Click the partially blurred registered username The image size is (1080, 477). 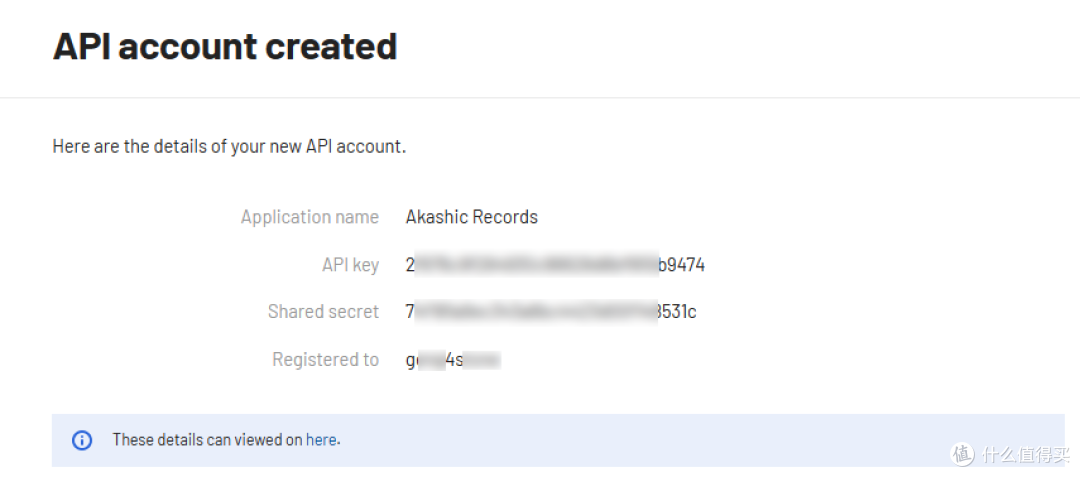453,360
